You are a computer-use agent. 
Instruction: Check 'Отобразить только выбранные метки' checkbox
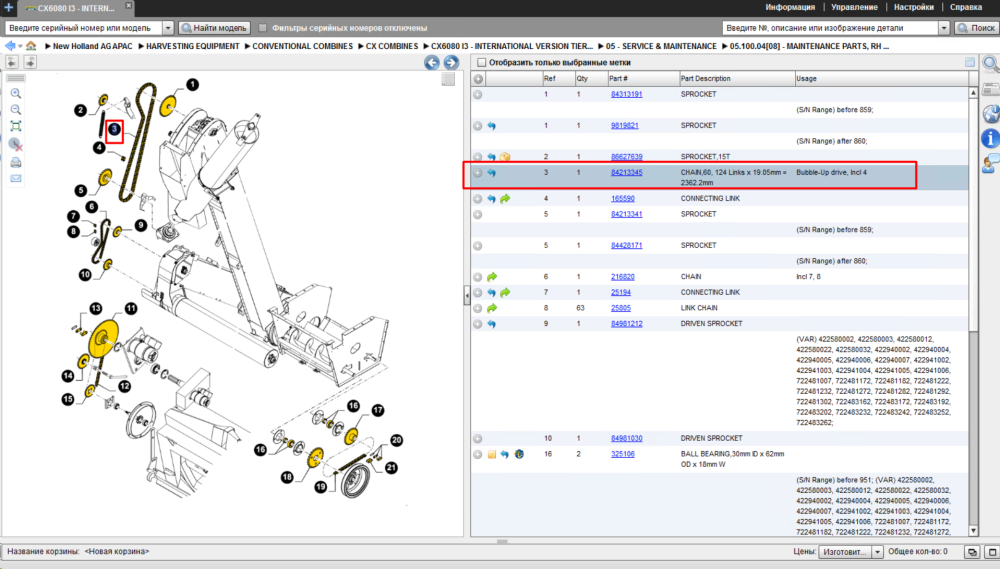tap(482, 63)
